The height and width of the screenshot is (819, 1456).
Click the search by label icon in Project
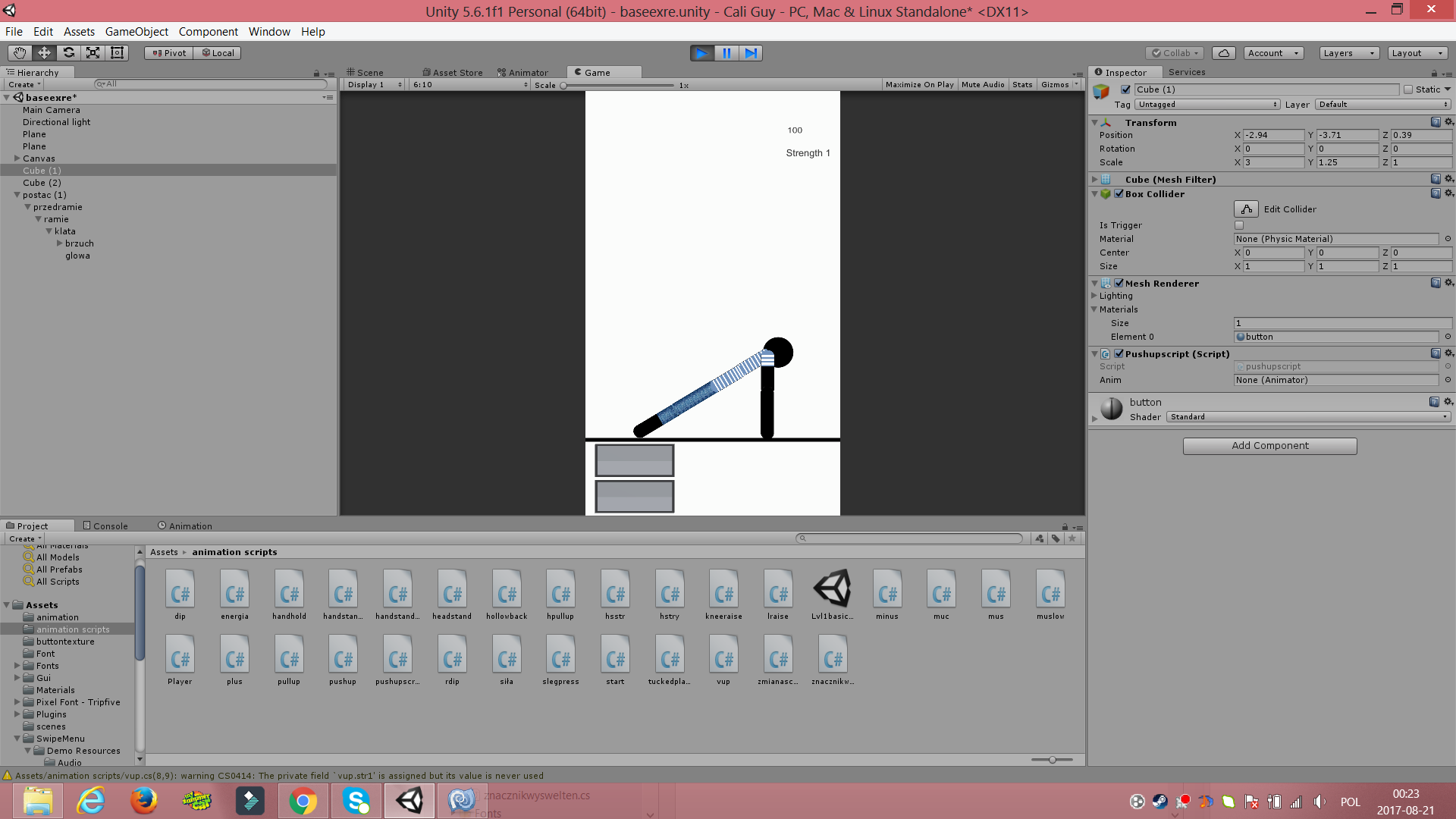(x=1056, y=538)
